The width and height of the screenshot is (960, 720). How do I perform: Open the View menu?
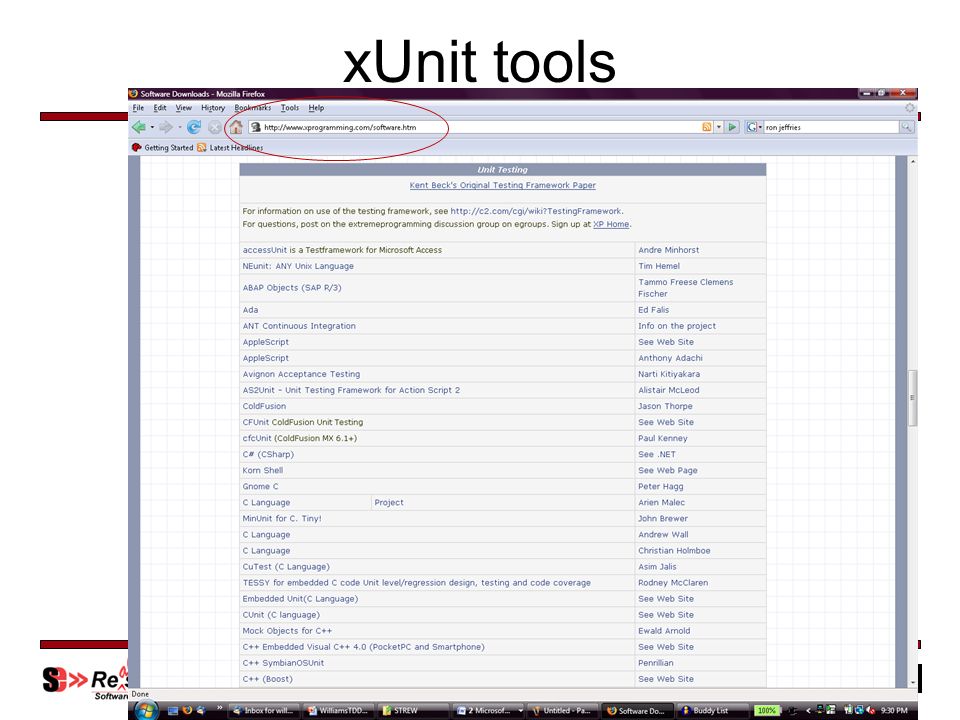click(x=184, y=108)
